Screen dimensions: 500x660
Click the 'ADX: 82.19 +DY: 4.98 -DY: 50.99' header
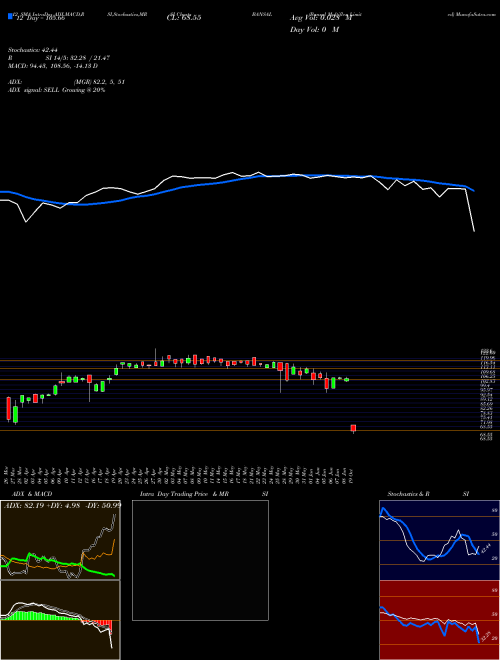(62, 505)
